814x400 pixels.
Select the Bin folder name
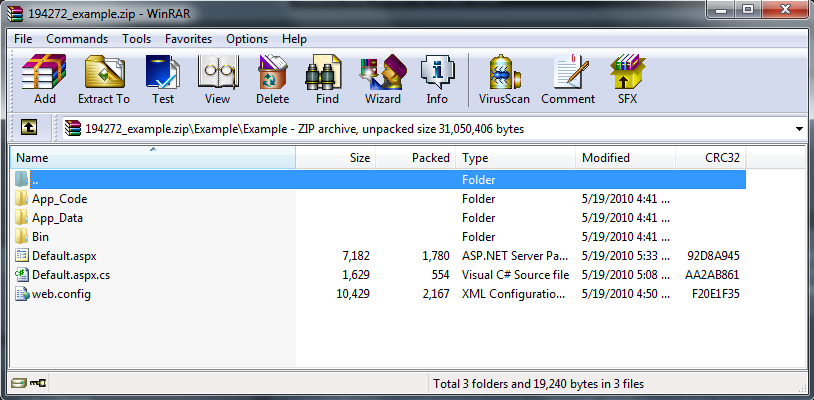coord(40,237)
